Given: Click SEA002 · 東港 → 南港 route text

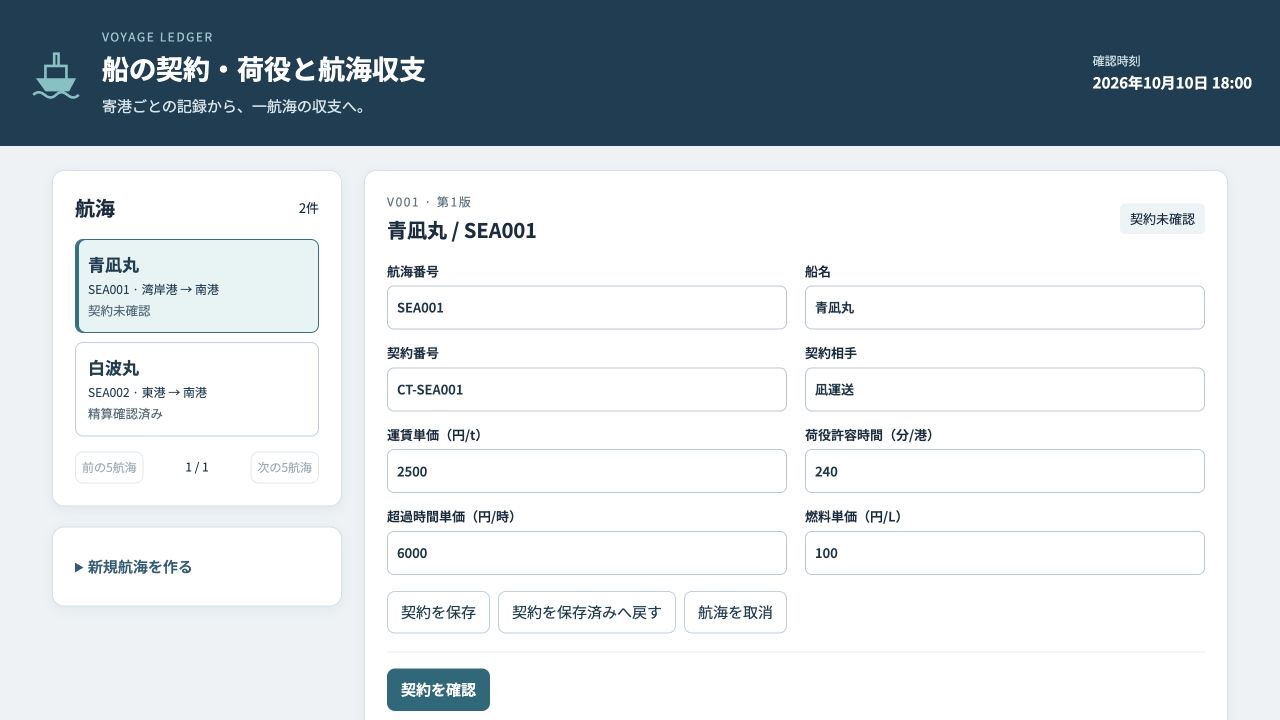Looking at the screenshot, I should [x=147, y=393].
